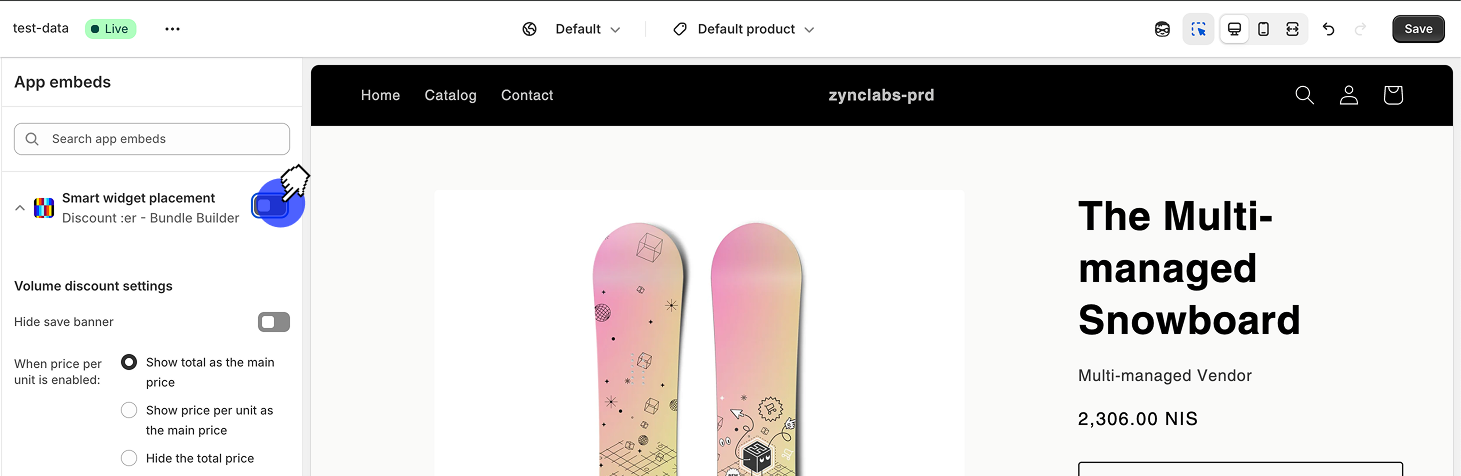Open the three-dots more actions menu
Screen dimensions: 1461x476
pos(173,29)
